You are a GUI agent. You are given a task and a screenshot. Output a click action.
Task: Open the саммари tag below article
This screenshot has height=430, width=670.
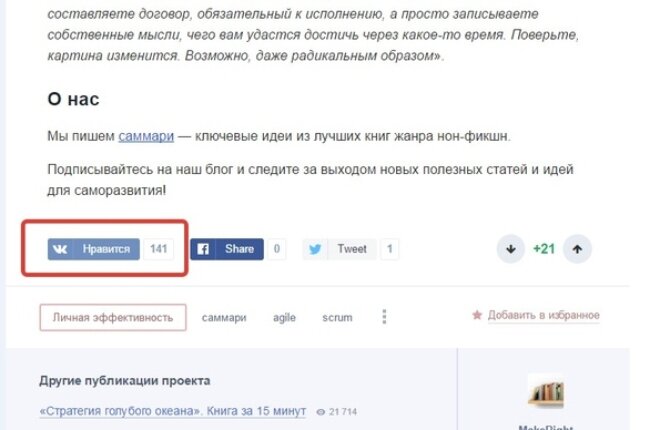(x=224, y=318)
